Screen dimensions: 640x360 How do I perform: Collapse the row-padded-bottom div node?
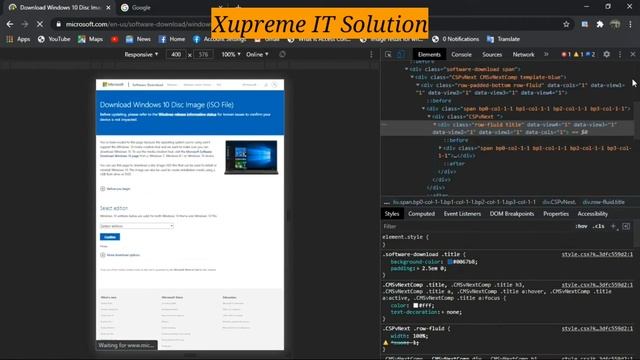(418, 85)
